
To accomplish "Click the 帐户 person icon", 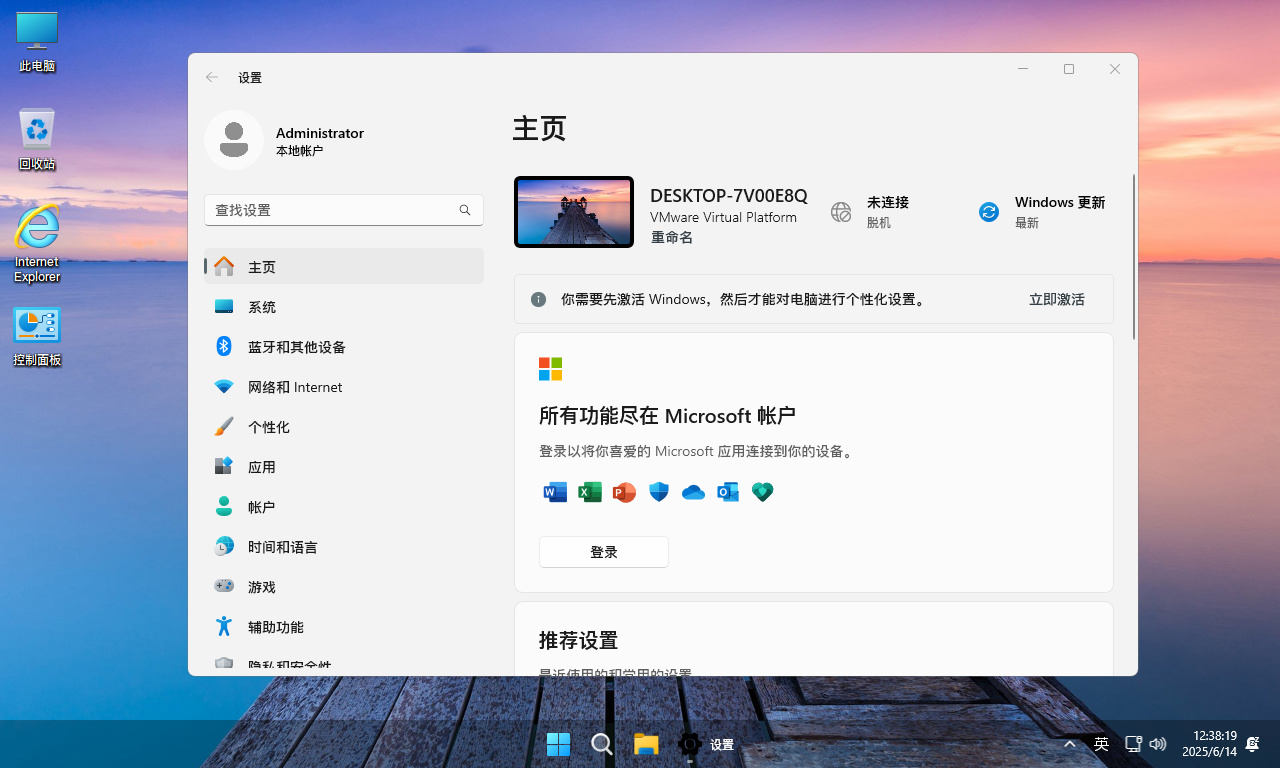I will pos(224,507).
